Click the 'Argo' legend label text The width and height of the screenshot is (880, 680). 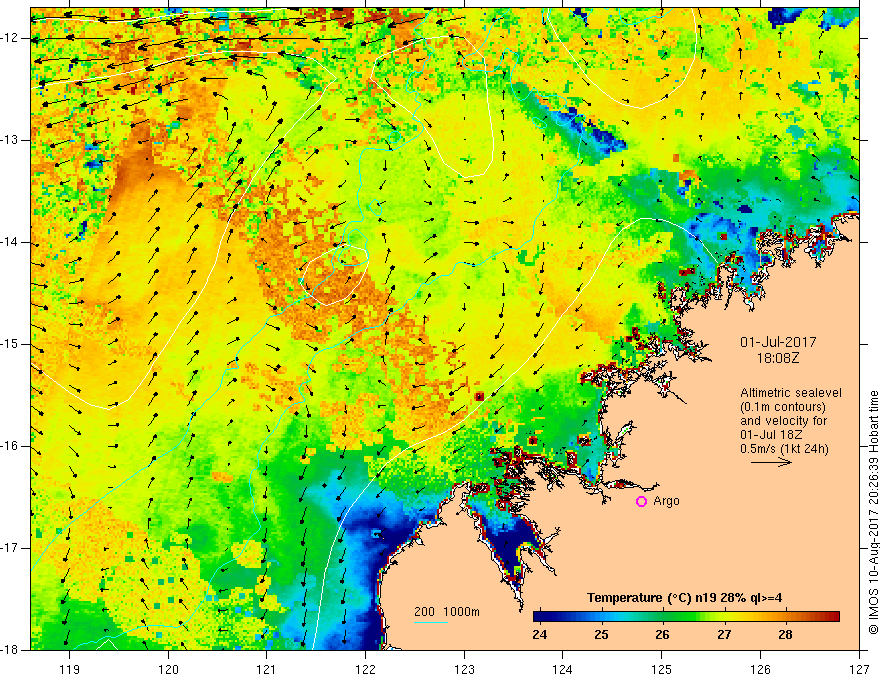(x=665, y=501)
